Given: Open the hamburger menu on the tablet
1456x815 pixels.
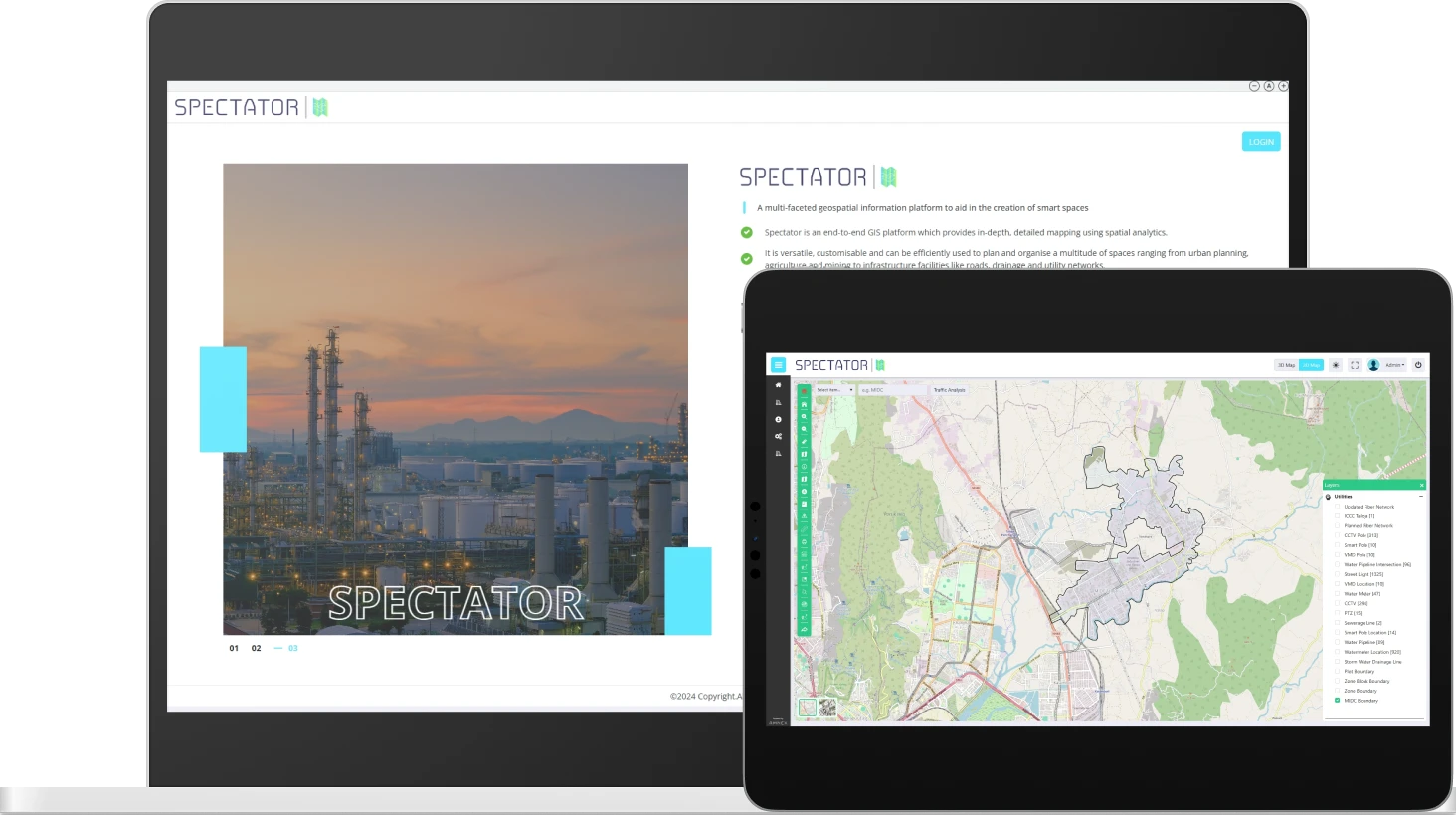Looking at the screenshot, I should coord(779,365).
